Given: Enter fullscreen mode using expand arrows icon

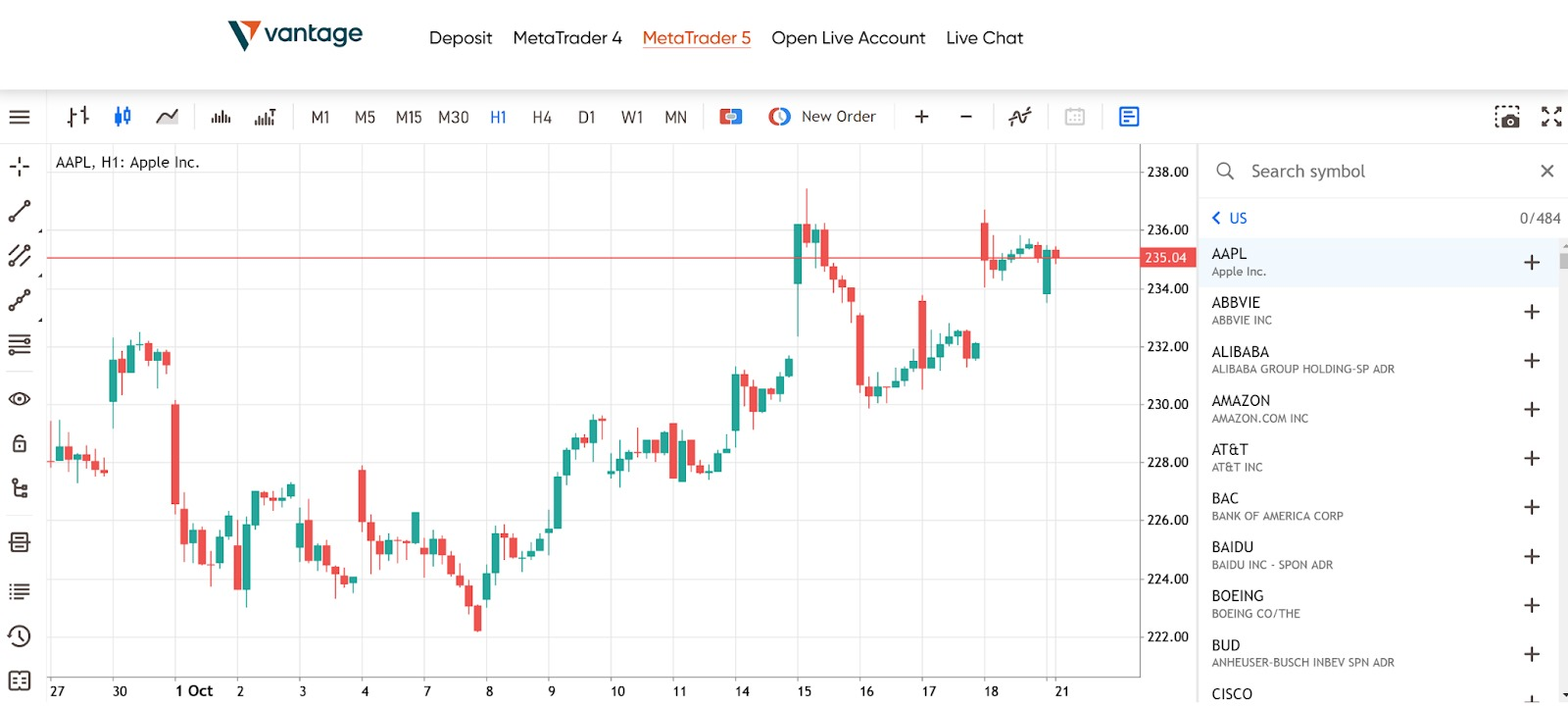Looking at the screenshot, I should click(1551, 117).
